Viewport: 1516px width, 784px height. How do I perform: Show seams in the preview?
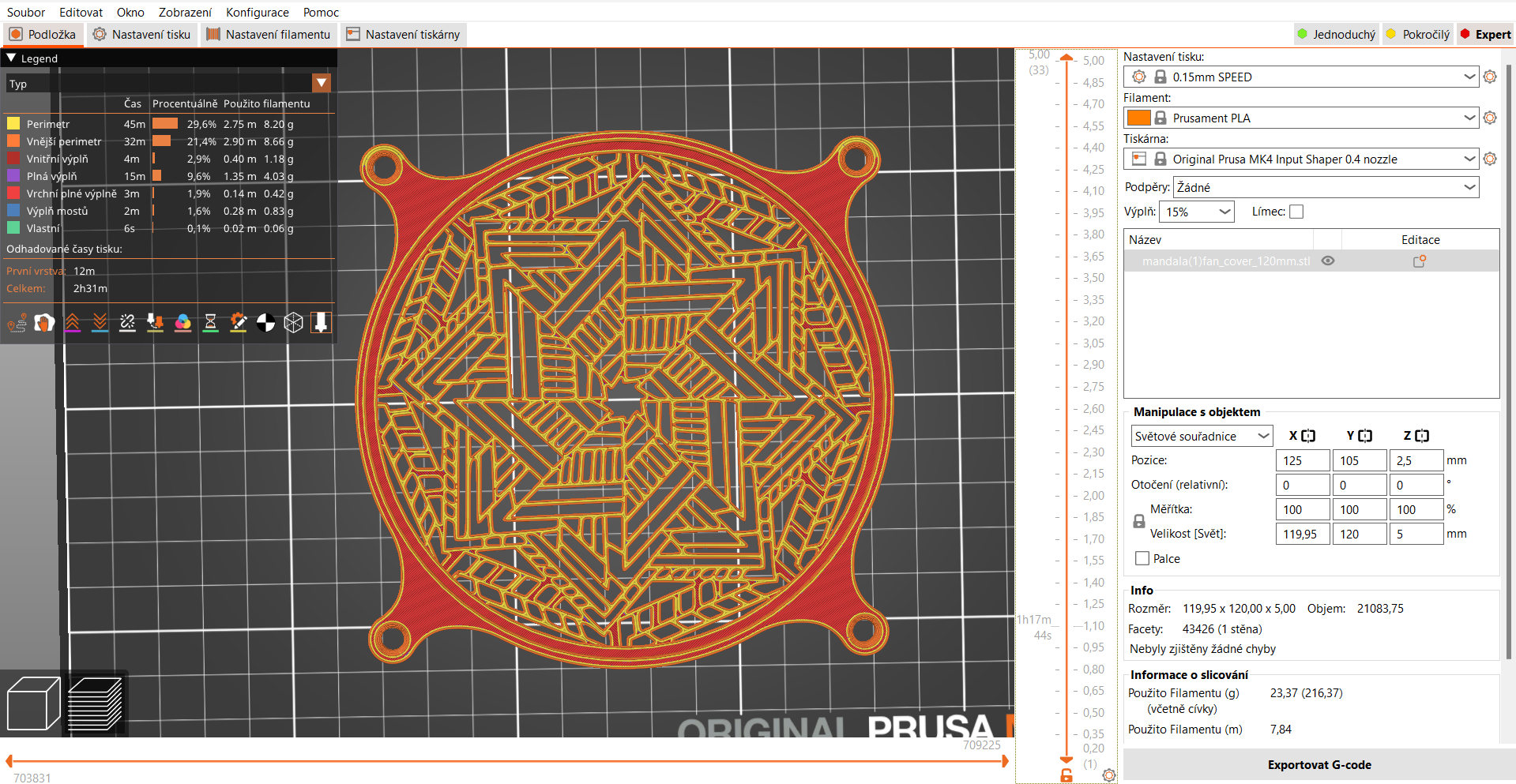127,322
